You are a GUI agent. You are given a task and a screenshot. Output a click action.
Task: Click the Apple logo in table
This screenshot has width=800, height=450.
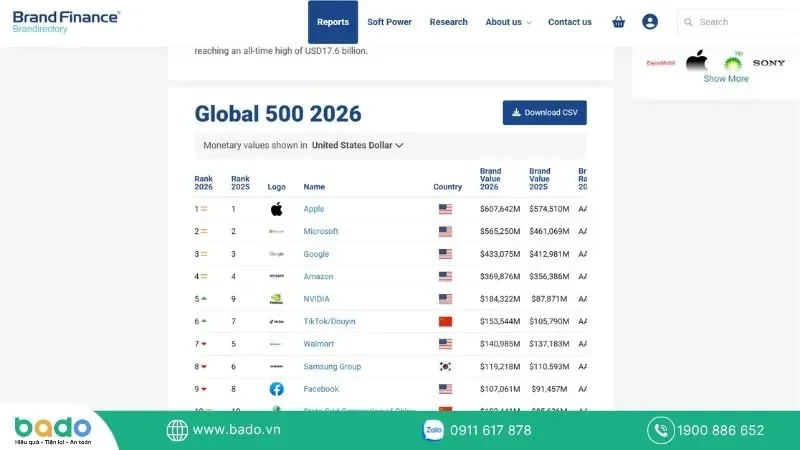pos(277,209)
